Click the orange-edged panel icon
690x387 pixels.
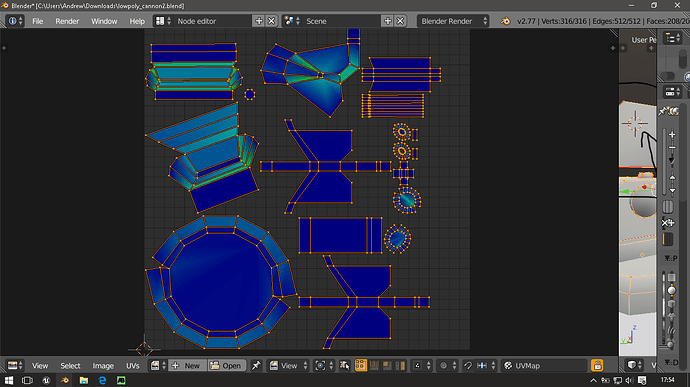(668, 240)
